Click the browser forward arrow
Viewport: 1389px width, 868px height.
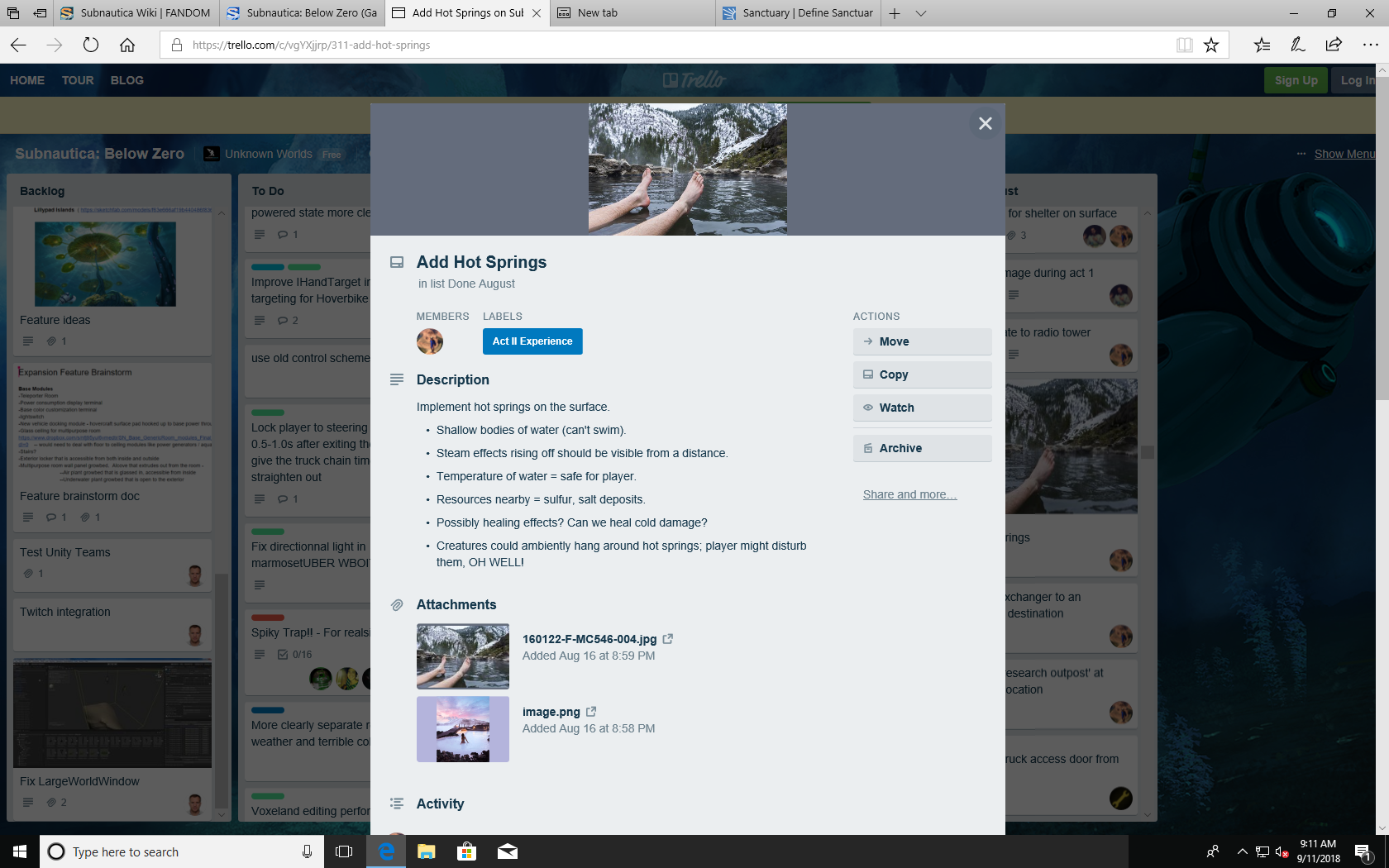[x=55, y=45]
